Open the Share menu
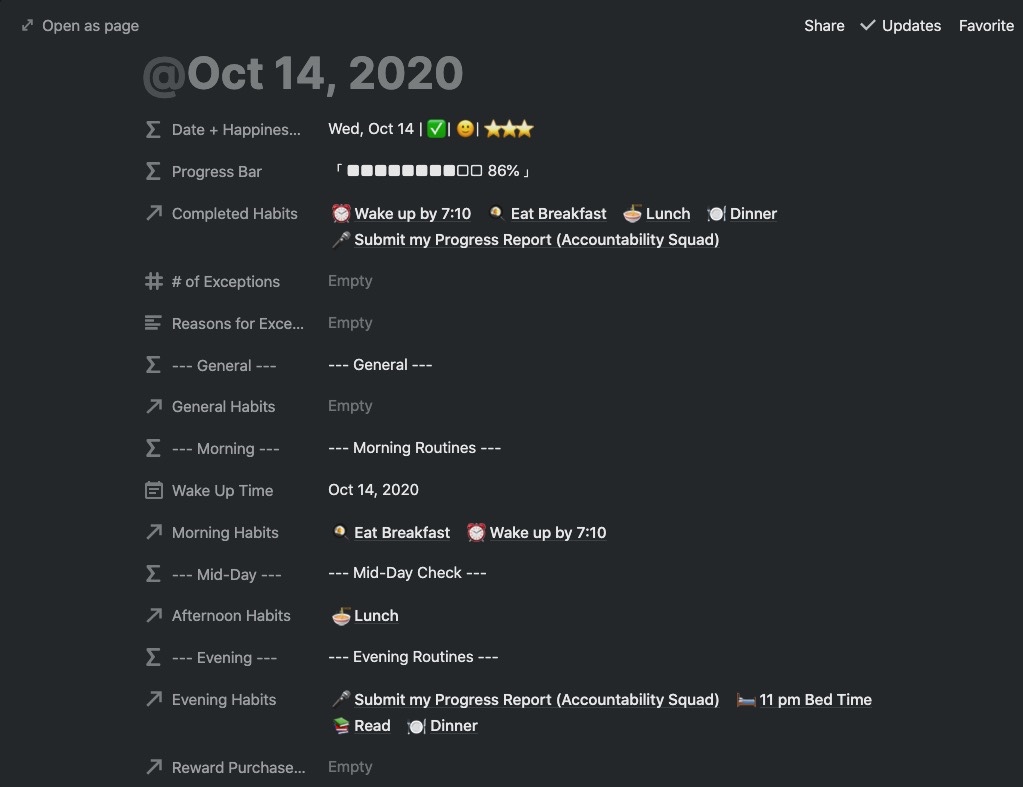1023x787 pixels. pos(824,26)
